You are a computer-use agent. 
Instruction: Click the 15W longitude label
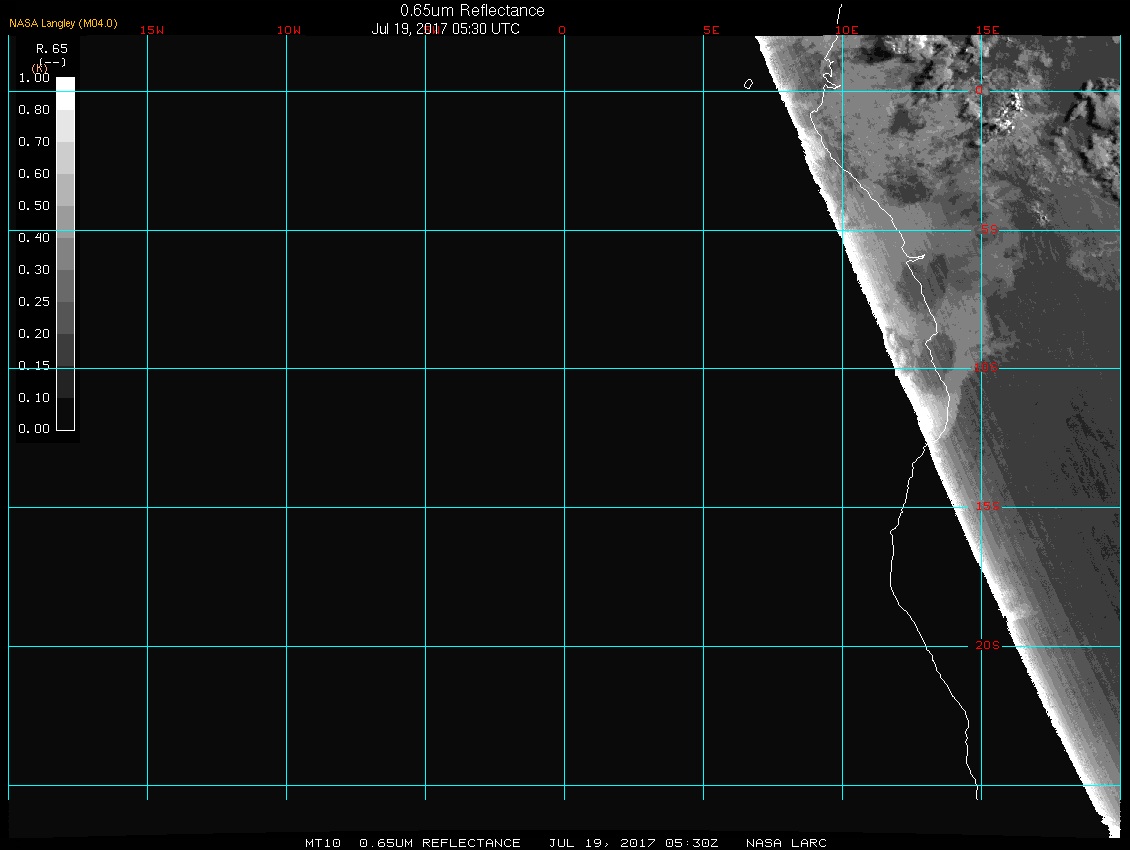point(152,30)
